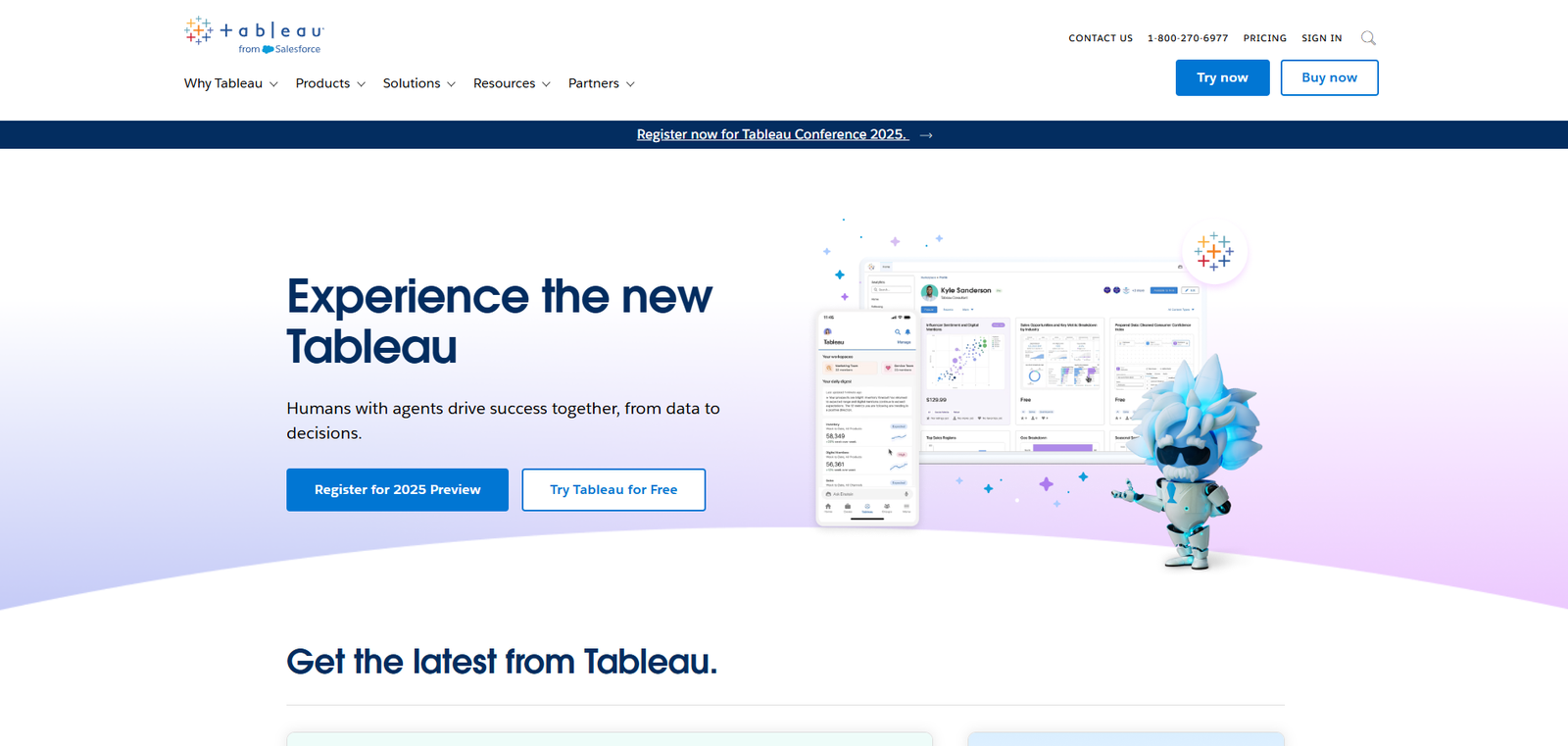Screen dimensions: 1568x746
Task: Click the mobile phone mockup in hero image
Action: (x=866, y=419)
